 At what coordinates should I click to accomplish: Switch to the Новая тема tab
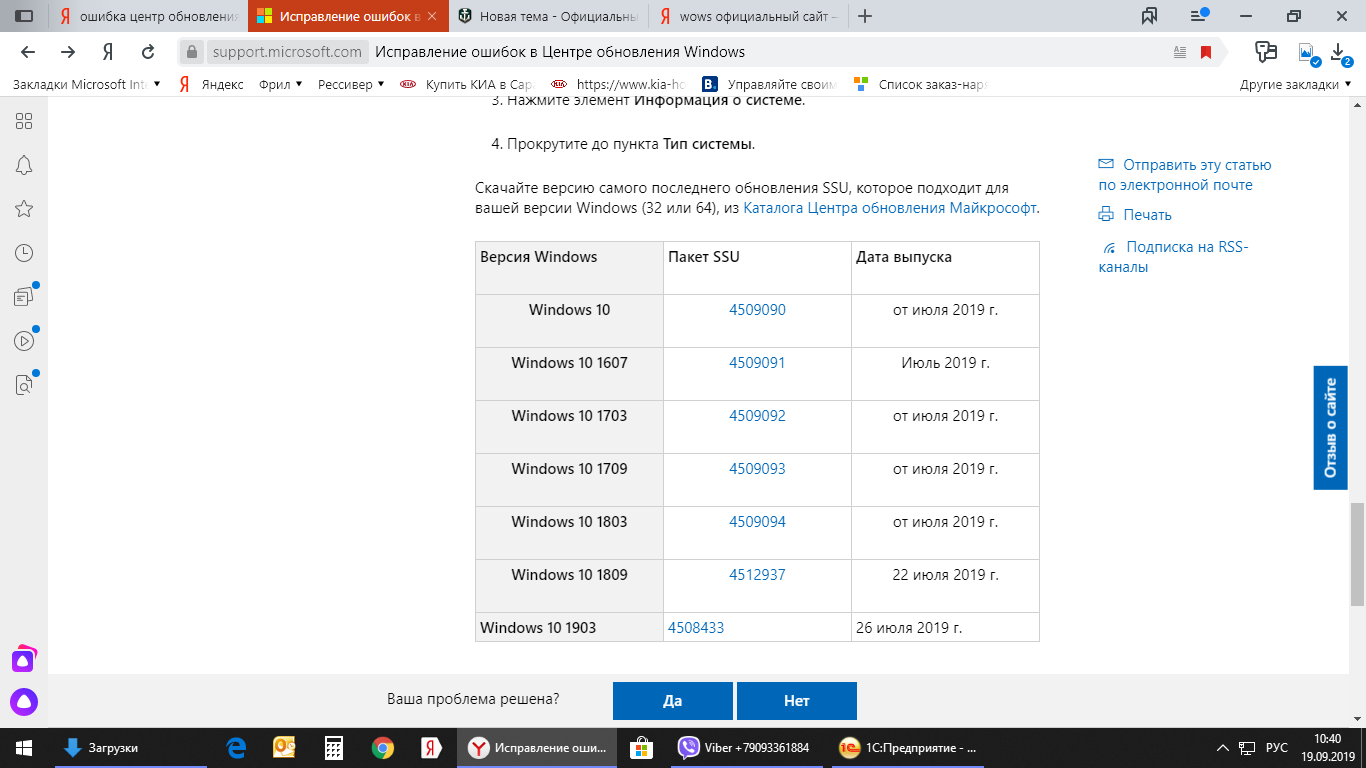click(x=548, y=17)
